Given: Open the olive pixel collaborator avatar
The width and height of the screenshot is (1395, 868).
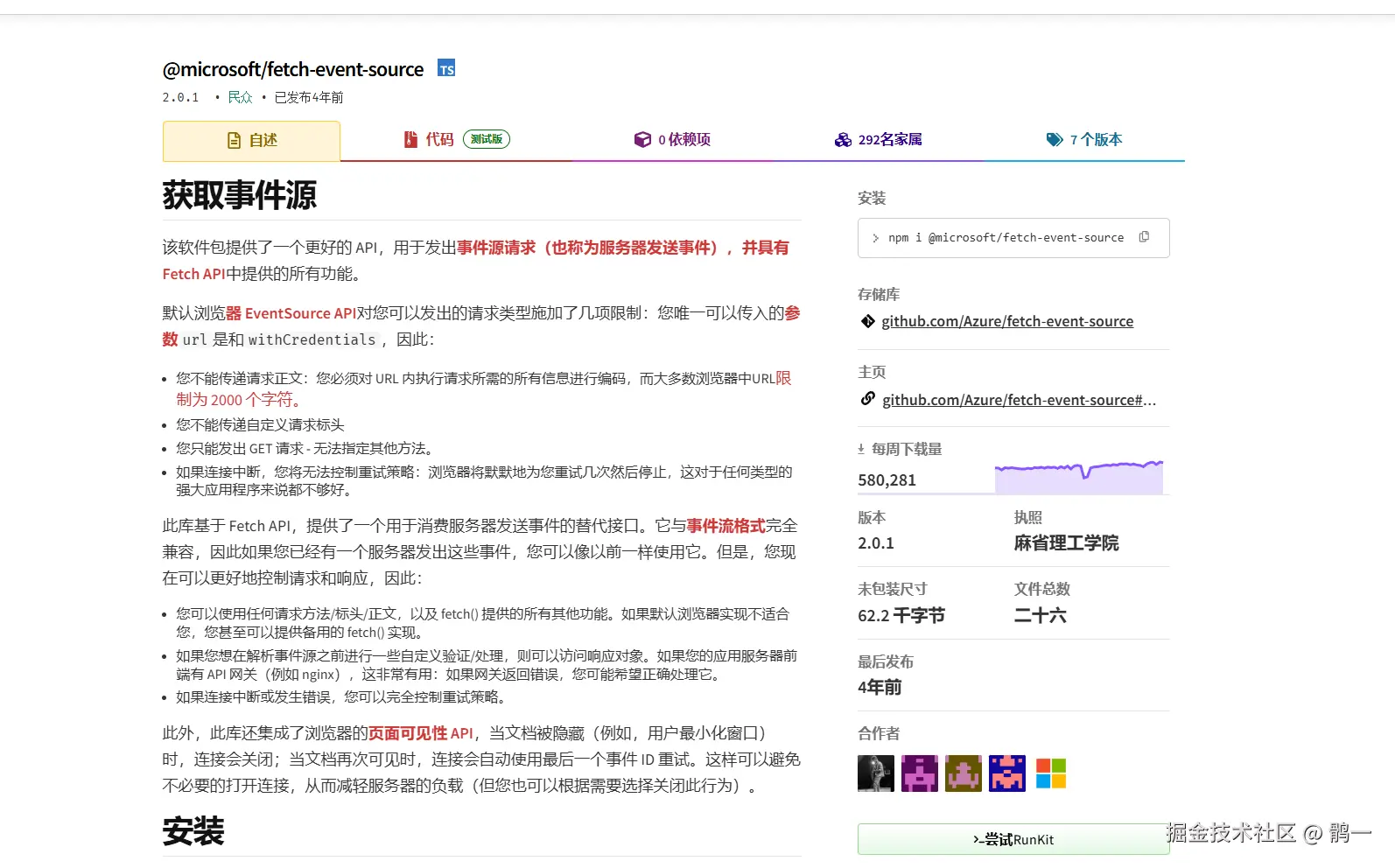Looking at the screenshot, I should [x=964, y=773].
